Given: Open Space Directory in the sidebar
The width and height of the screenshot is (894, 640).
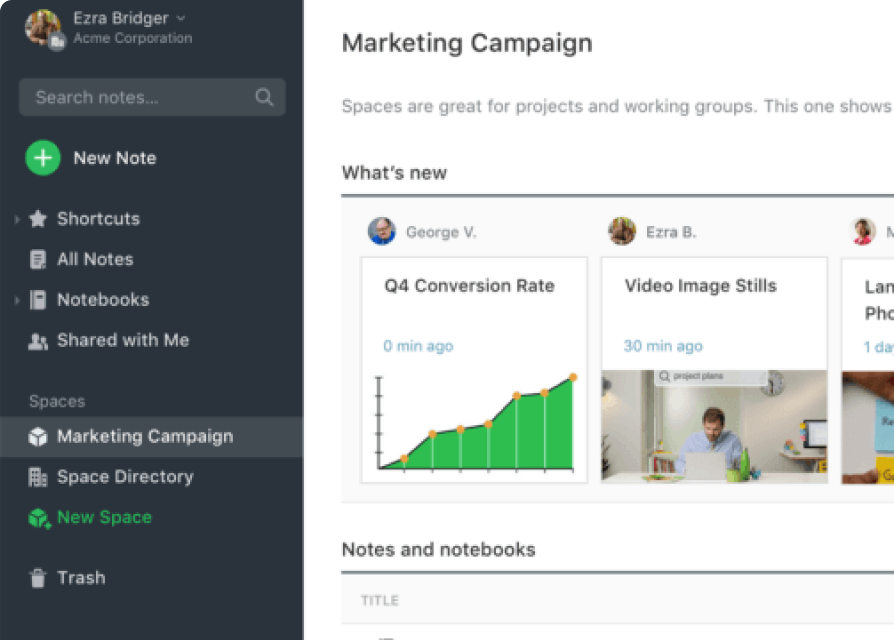Looking at the screenshot, I should coord(125,477).
